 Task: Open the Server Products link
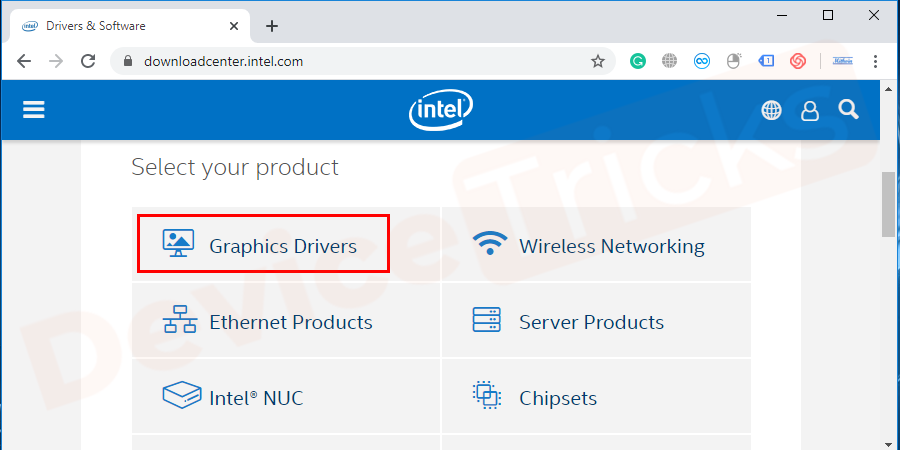(x=591, y=322)
